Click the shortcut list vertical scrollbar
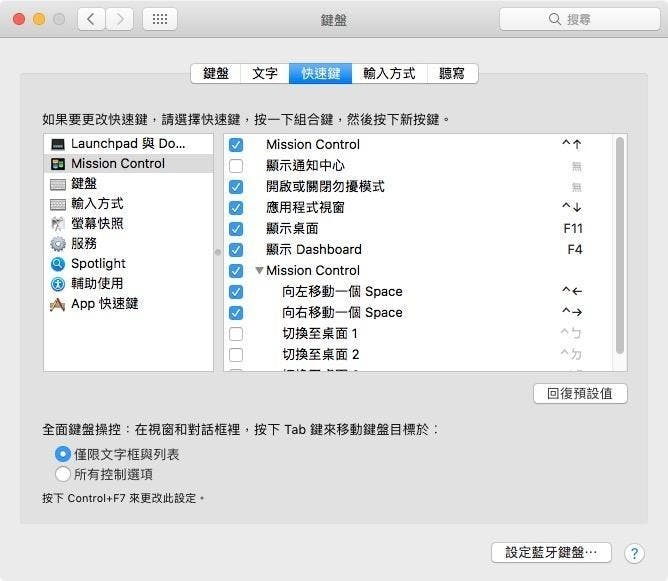 620,245
